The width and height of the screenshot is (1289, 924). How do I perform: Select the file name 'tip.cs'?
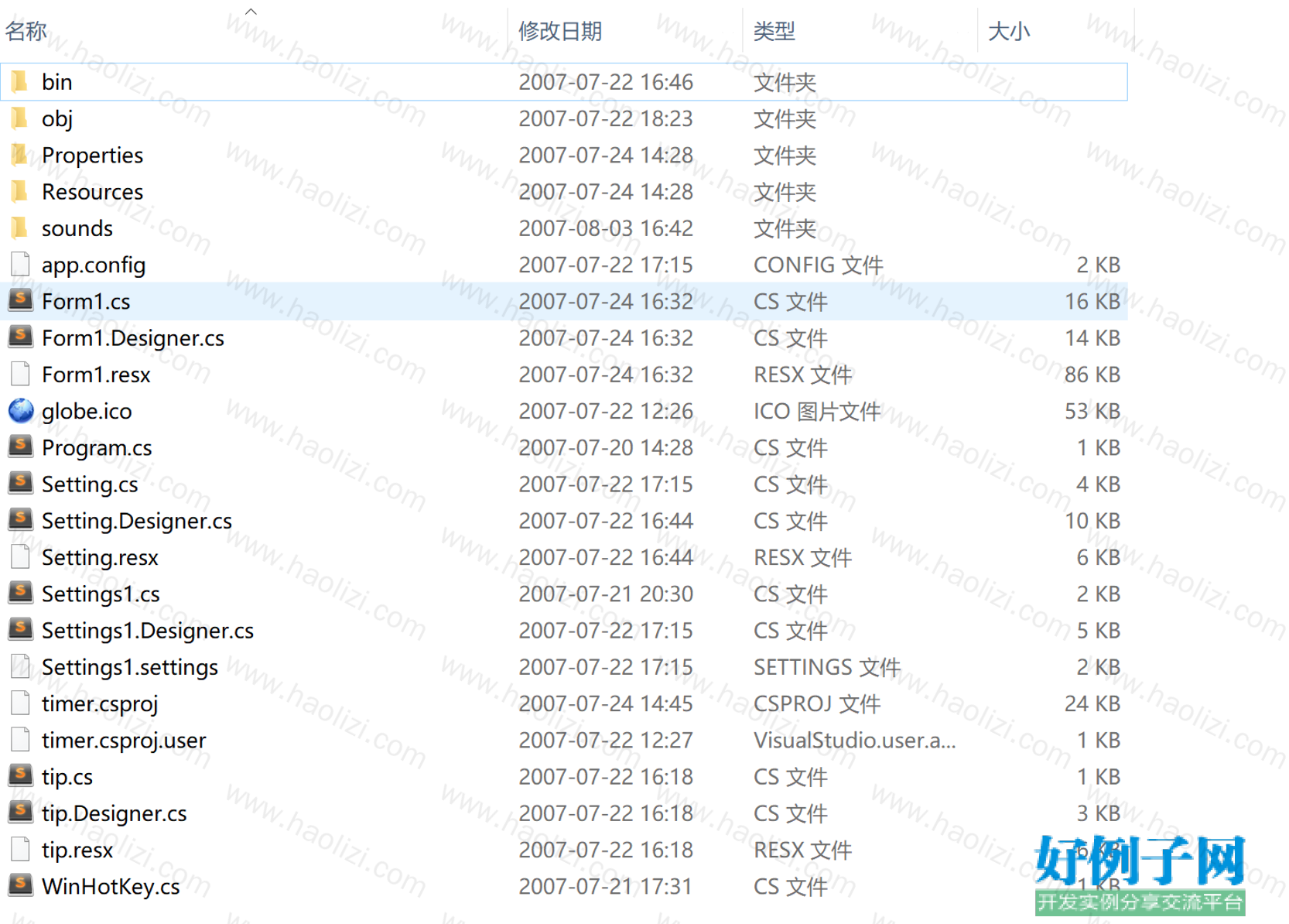click(67, 777)
